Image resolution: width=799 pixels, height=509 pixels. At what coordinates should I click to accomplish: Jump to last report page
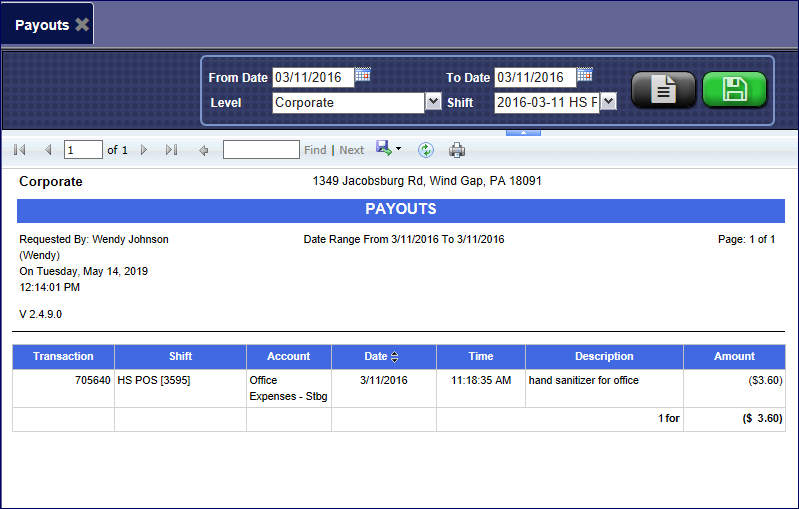(171, 150)
